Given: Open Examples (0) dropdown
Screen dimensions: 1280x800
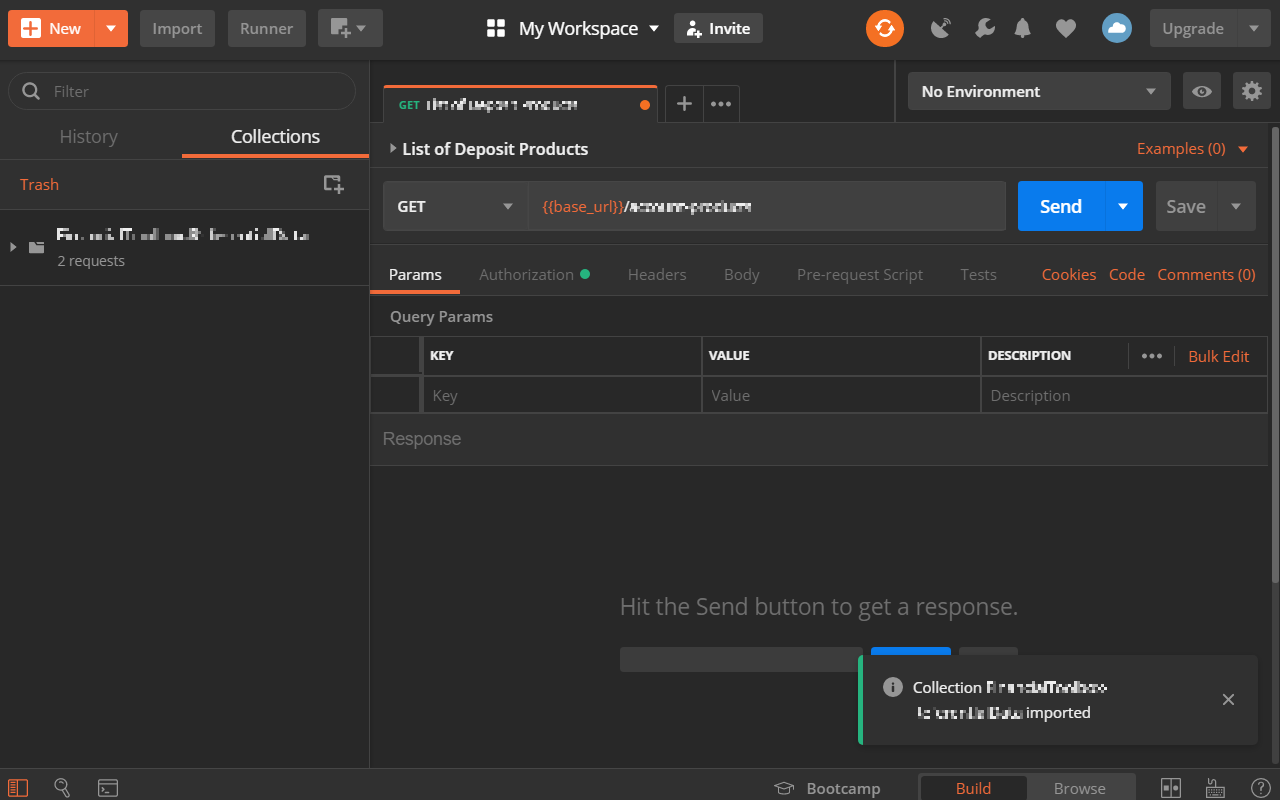Looking at the screenshot, I should pos(1193,149).
